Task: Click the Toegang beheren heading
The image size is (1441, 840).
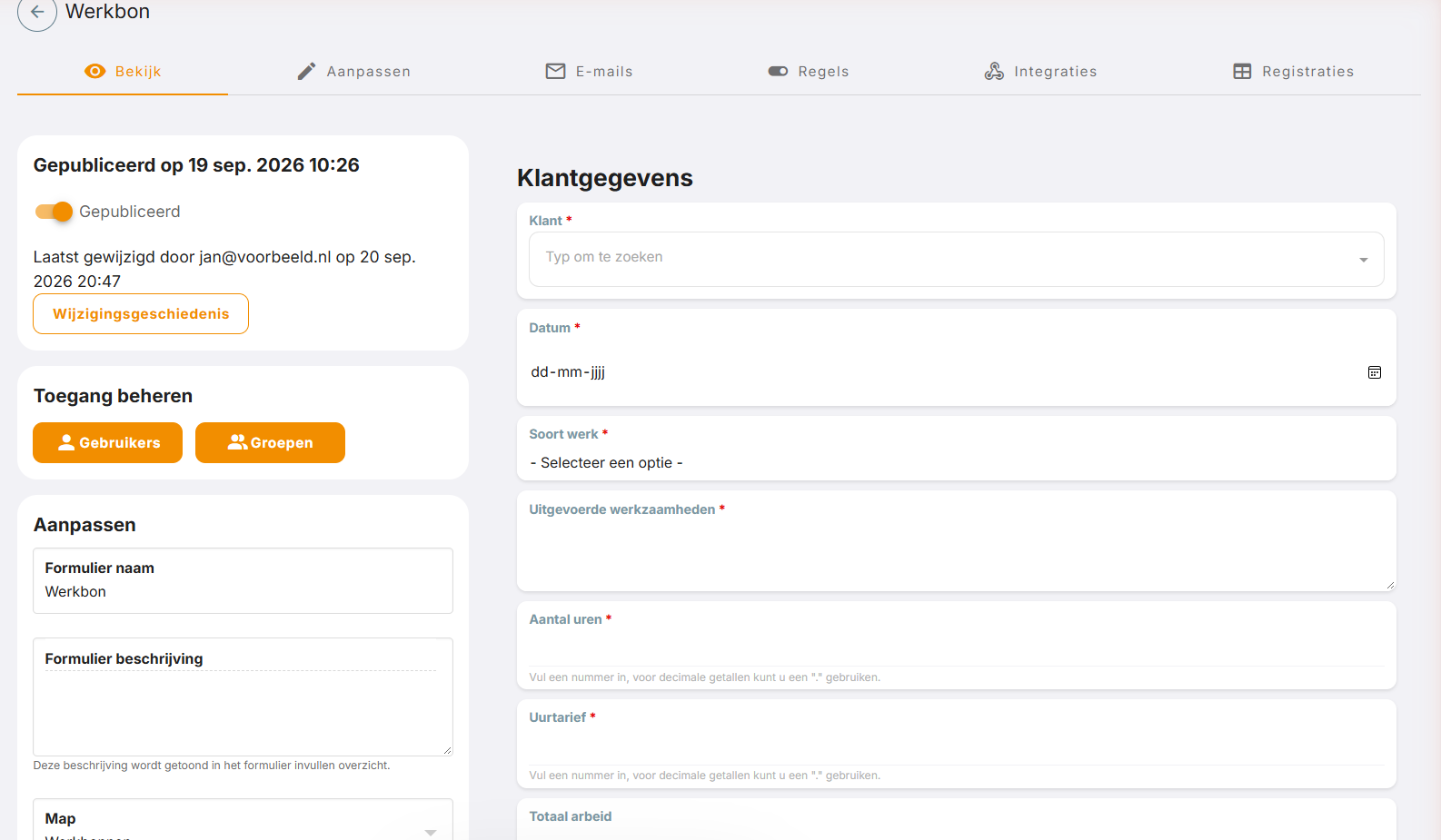Action: 113,396
